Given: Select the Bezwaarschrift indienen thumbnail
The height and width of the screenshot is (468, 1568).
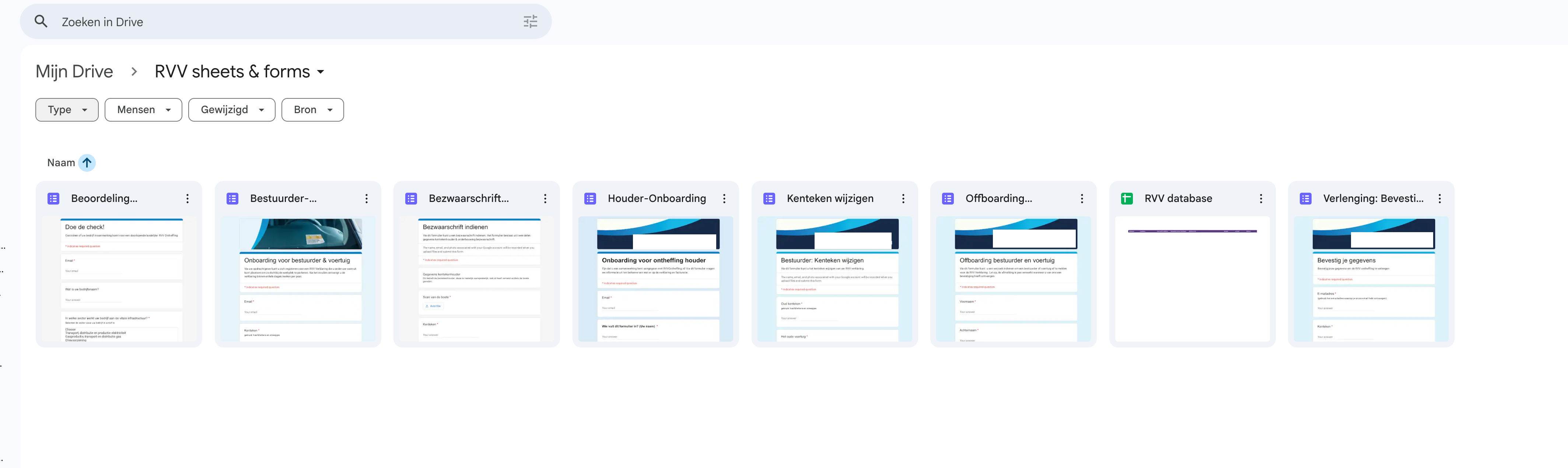Looking at the screenshot, I should [x=477, y=279].
